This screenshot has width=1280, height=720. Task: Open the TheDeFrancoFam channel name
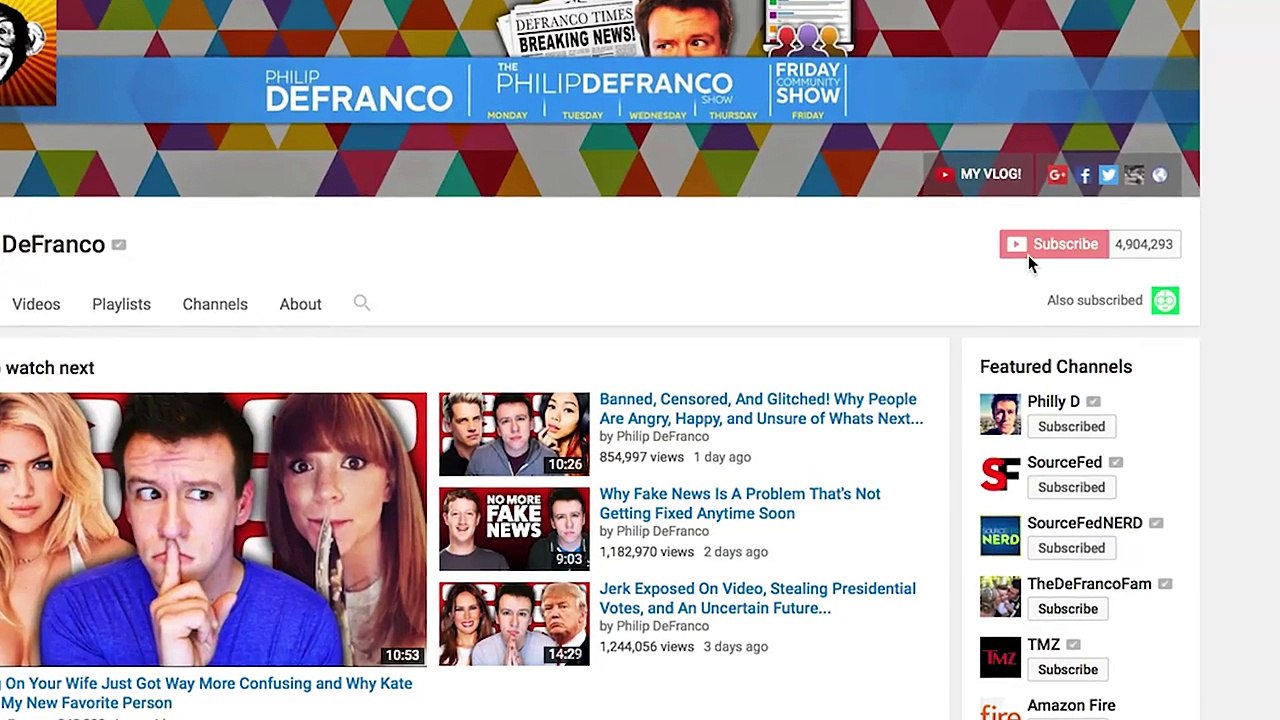[1089, 584]
